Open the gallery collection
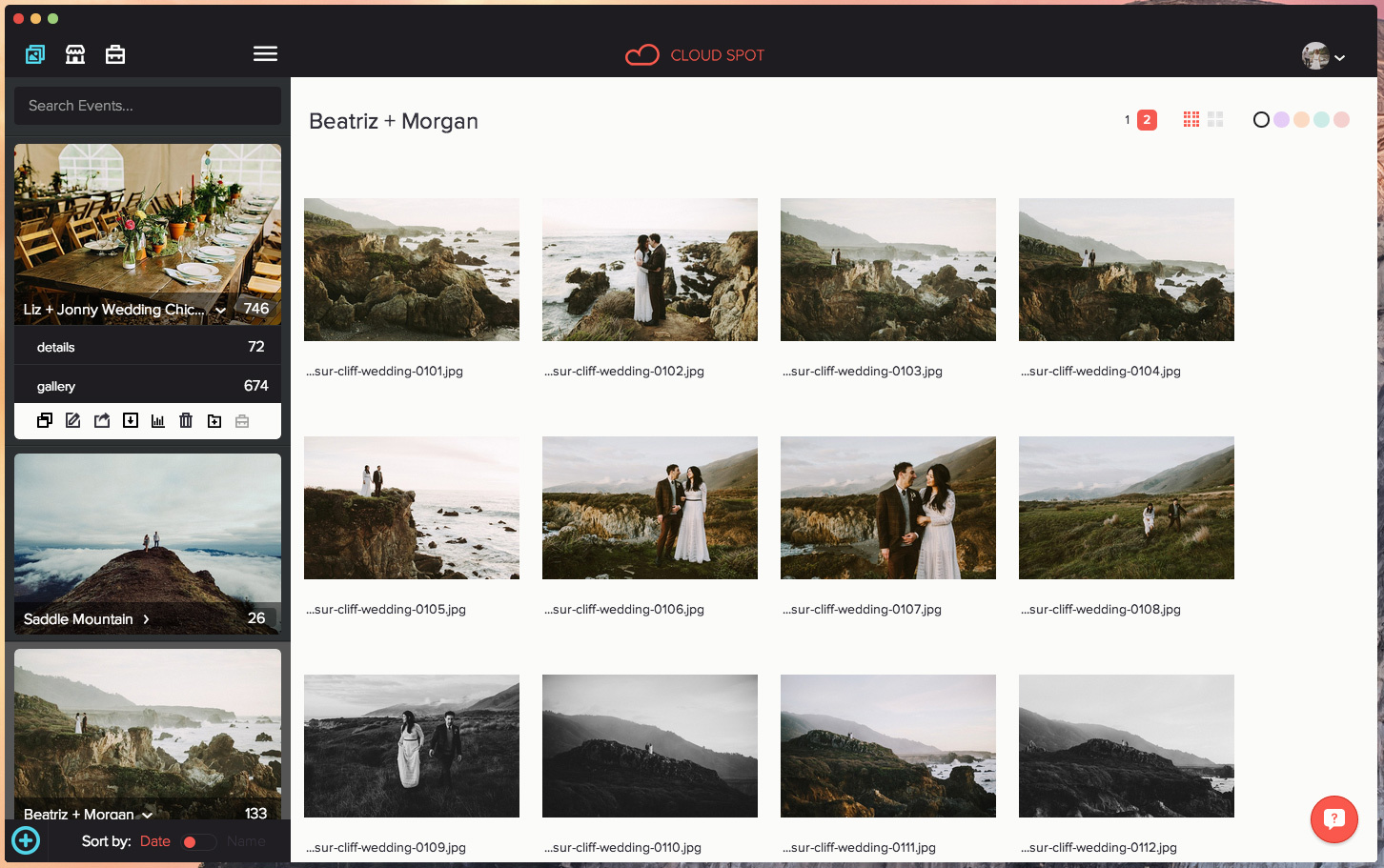1384x868 pixels. coord(148,386)
